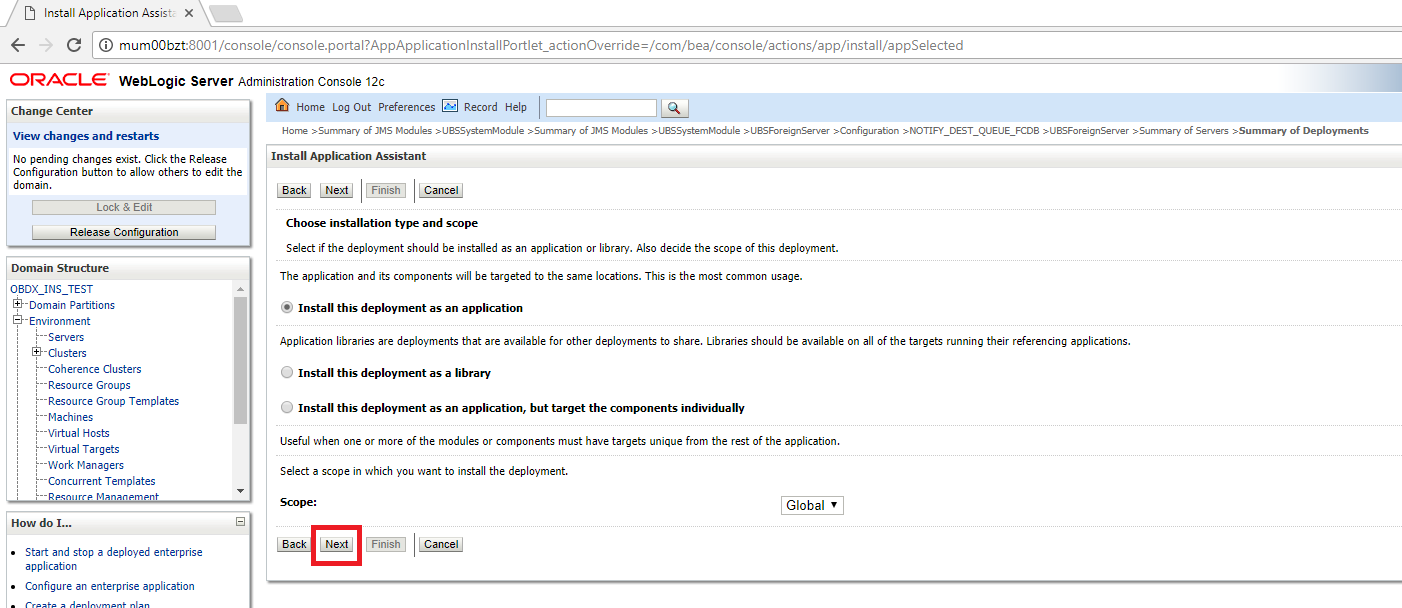Click the bottom Back button
The width and height of the screenshot is (1402, 608).
tap(294, 544)
